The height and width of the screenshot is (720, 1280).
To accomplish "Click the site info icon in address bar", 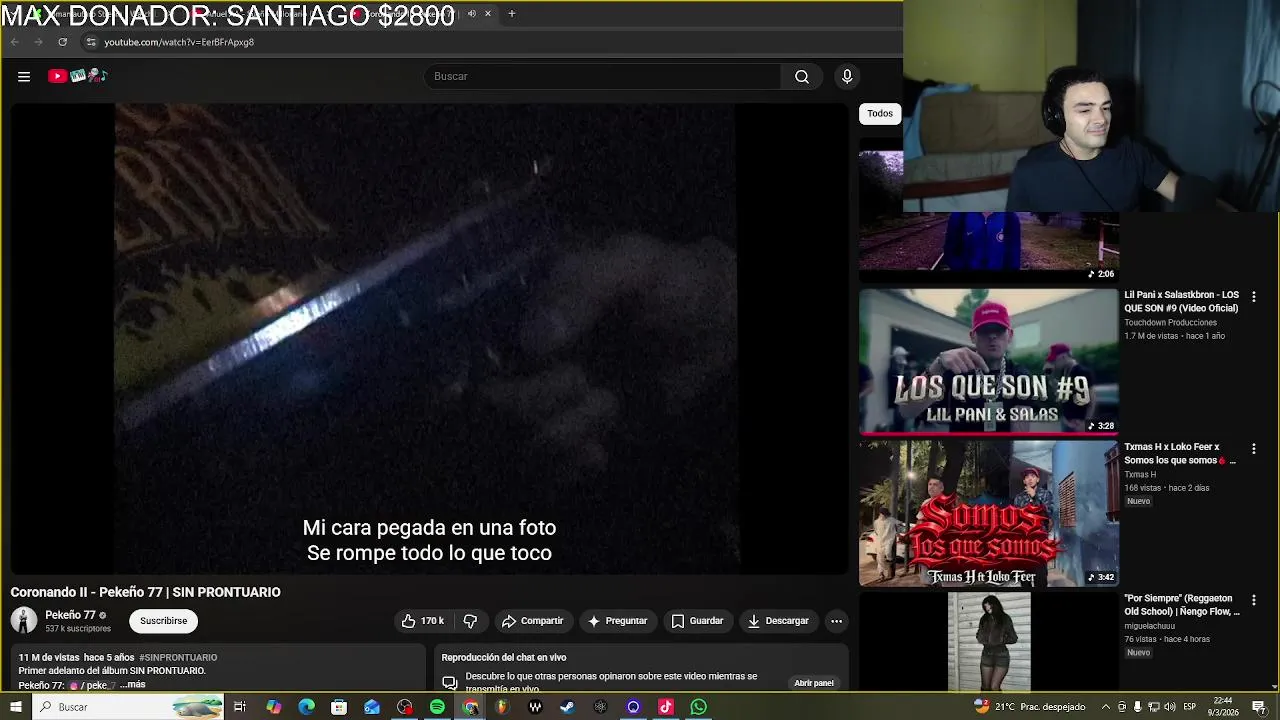I will [91, 42].
